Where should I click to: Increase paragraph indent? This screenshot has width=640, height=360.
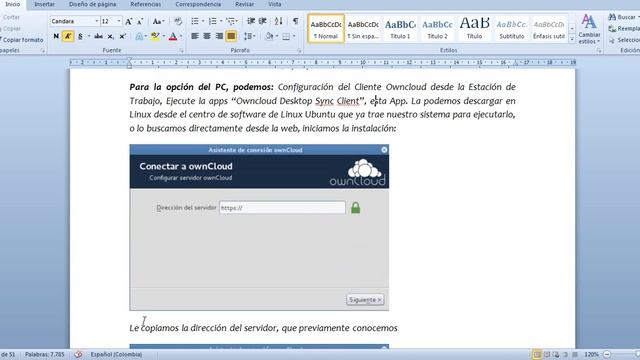point(263,21)
